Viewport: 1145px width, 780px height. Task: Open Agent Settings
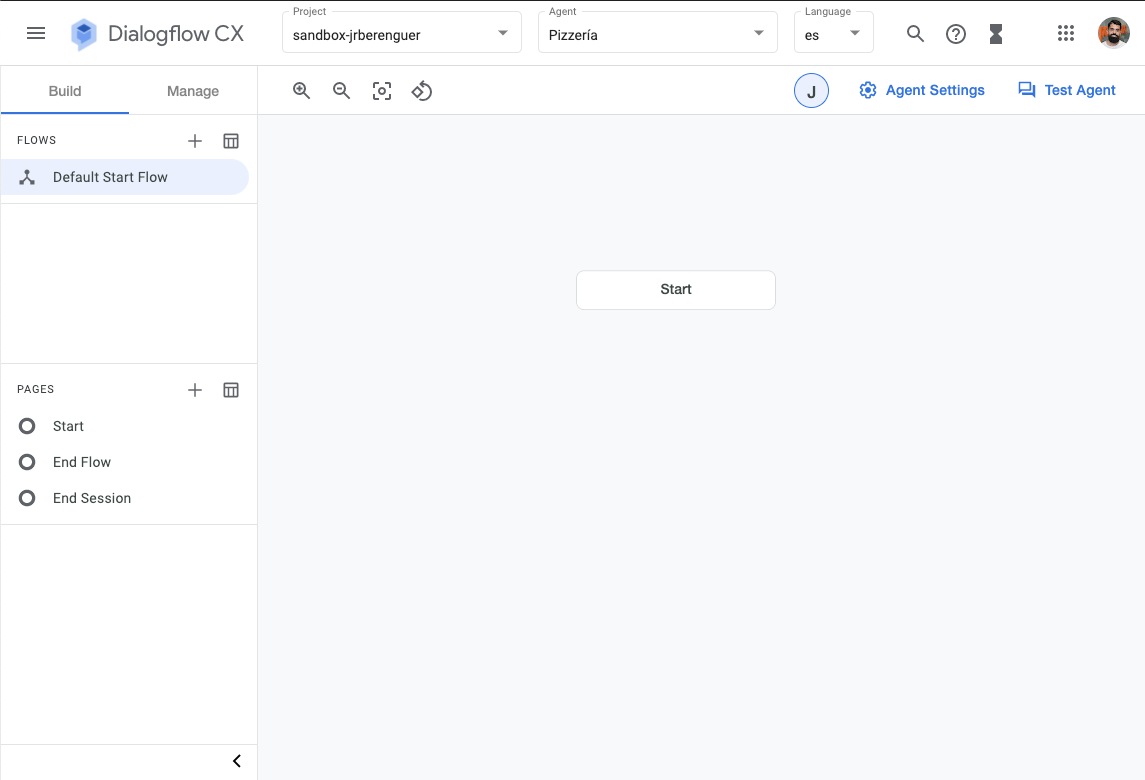click(x=921, y=90)
